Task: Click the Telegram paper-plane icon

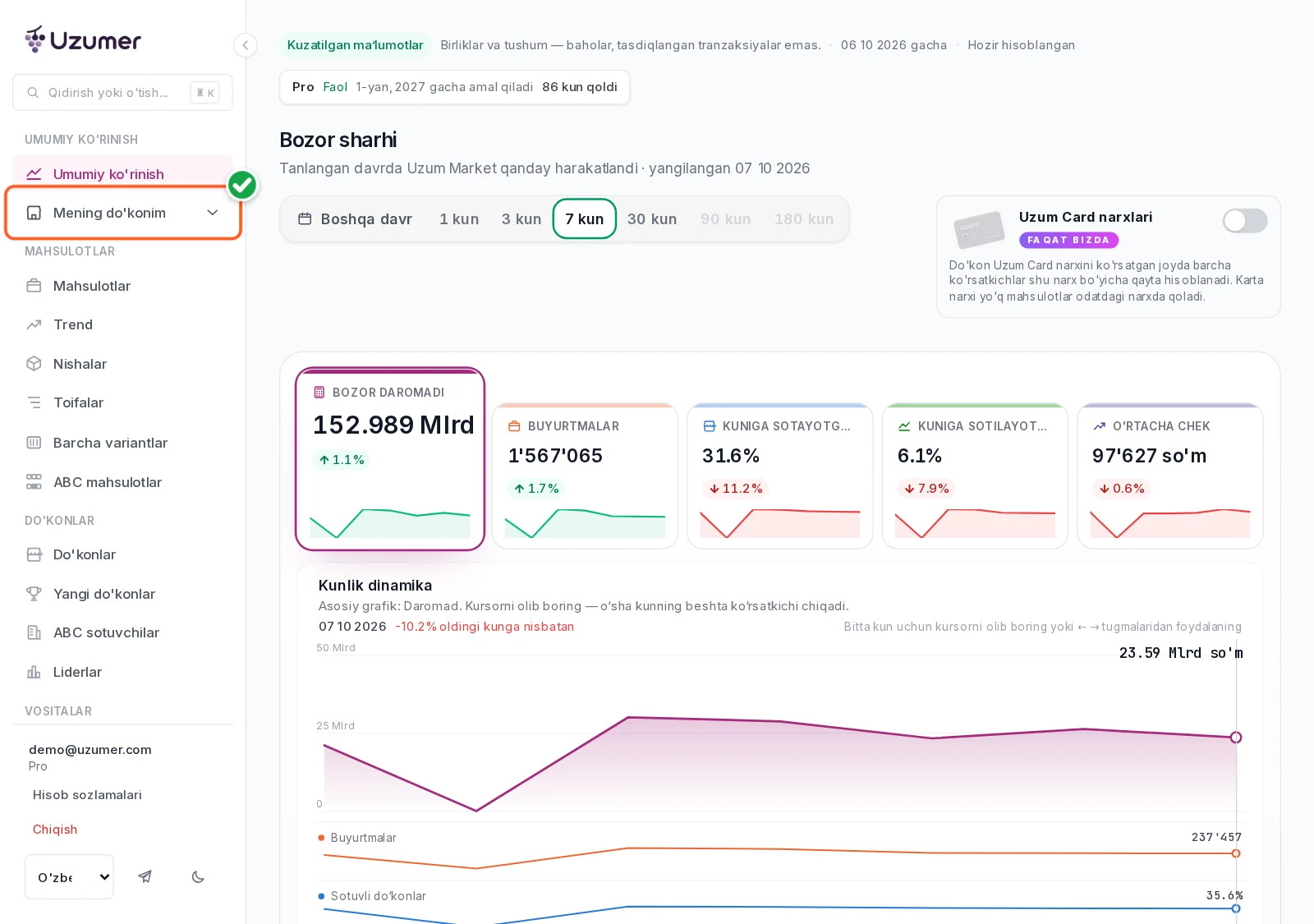Action: [145, 876]
